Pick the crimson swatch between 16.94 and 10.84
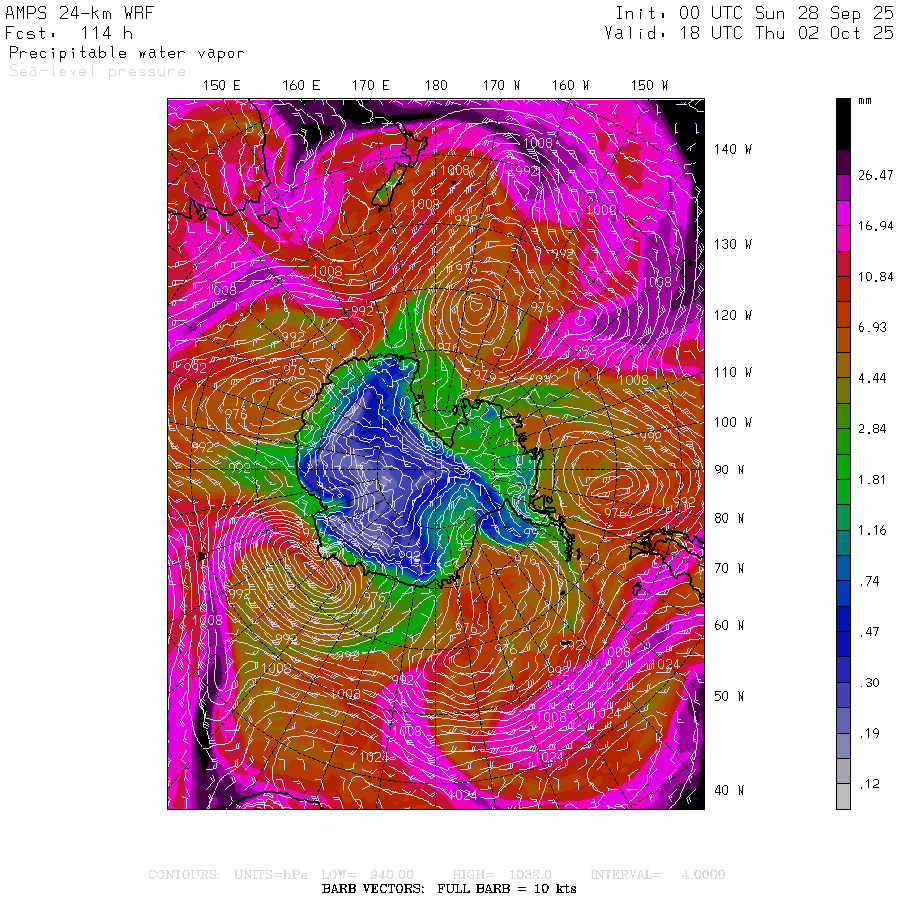This screenshot has width=900, height=900. [843, 264]
